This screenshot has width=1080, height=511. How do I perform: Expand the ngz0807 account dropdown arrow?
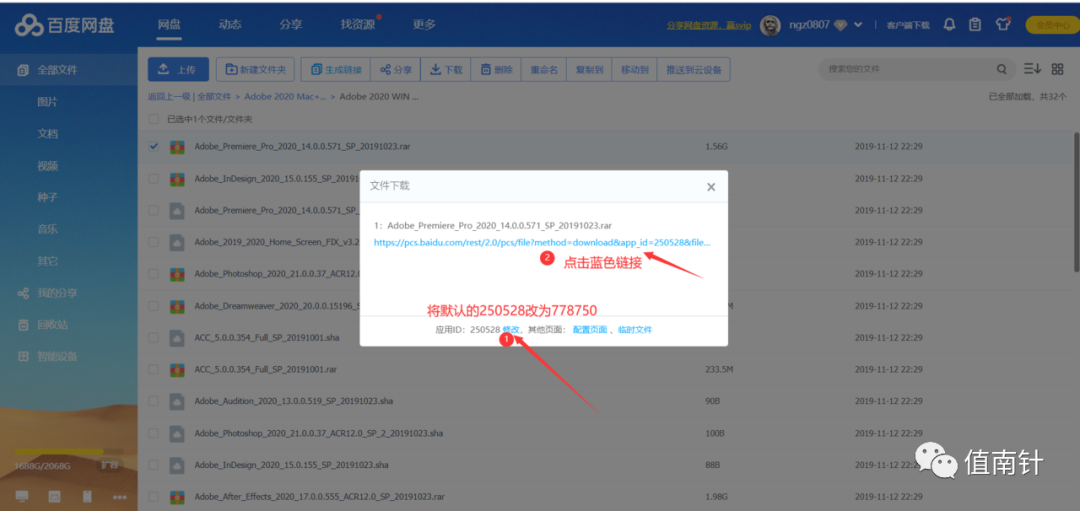pyautogui.click(x=858, y=25)
